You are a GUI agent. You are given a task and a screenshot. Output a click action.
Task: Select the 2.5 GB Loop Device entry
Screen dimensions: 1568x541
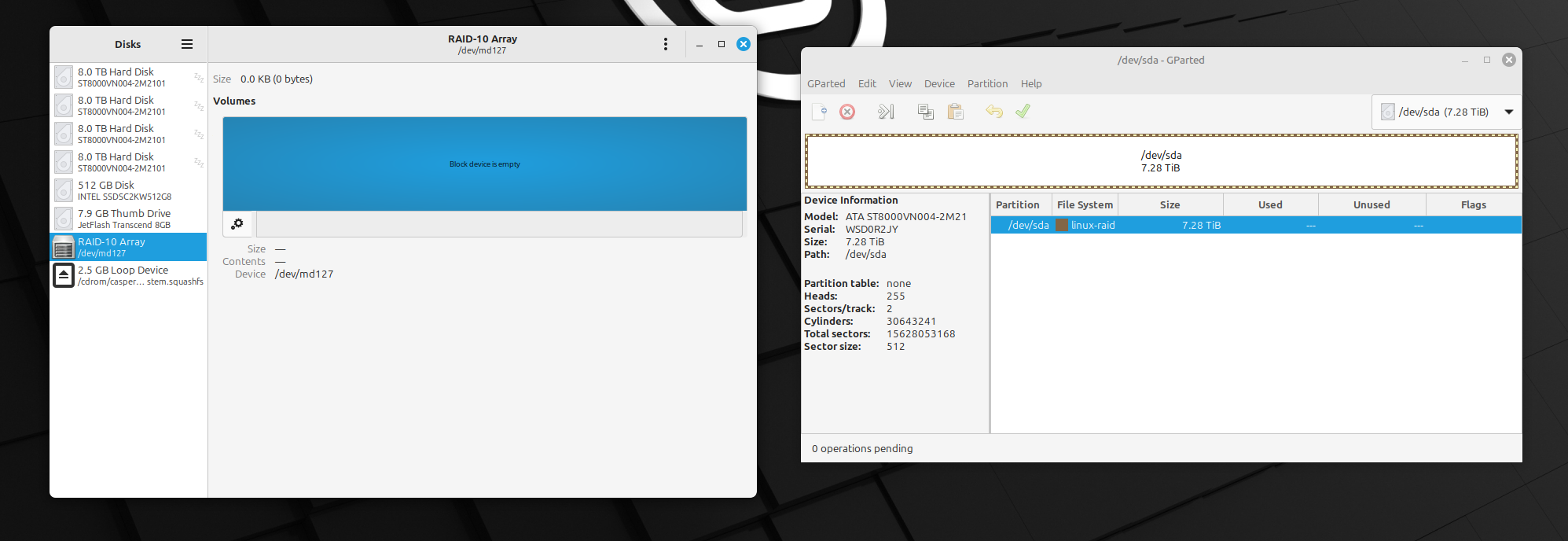129,275
